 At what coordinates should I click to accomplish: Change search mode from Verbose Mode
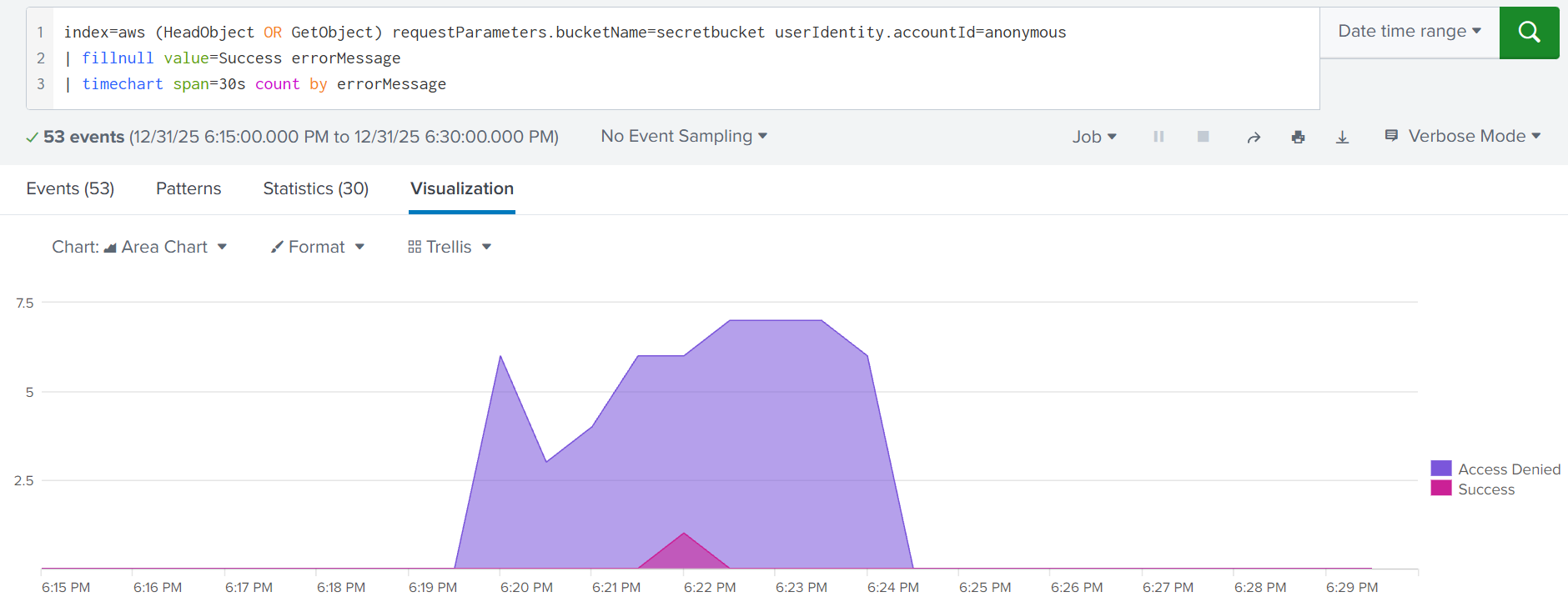pyautogui.click(x=1463, y=136)
